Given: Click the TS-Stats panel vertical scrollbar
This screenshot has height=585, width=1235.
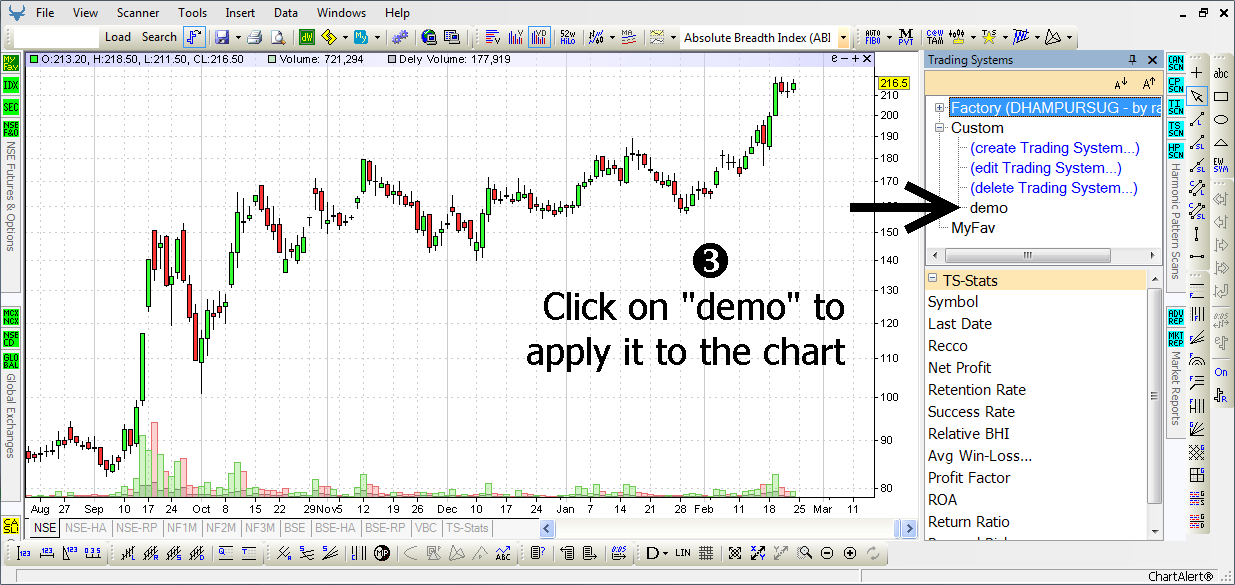Looking at the screenshot, I should 1154,396.
